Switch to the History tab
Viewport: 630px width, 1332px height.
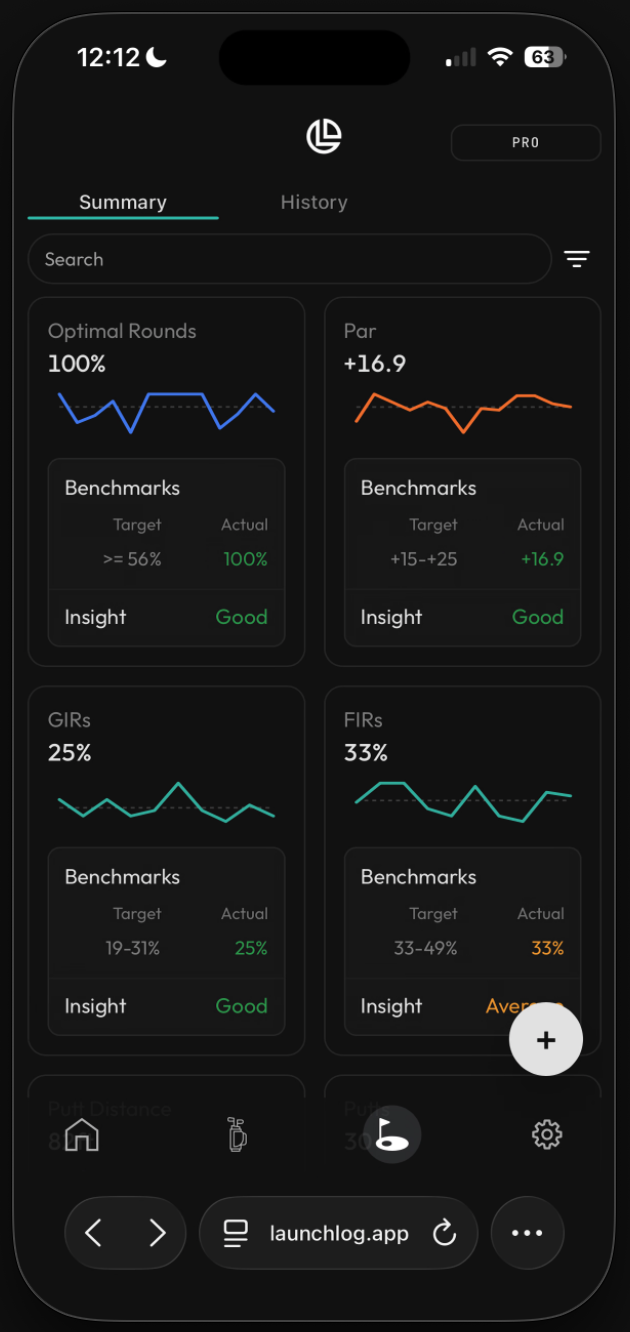314,202
